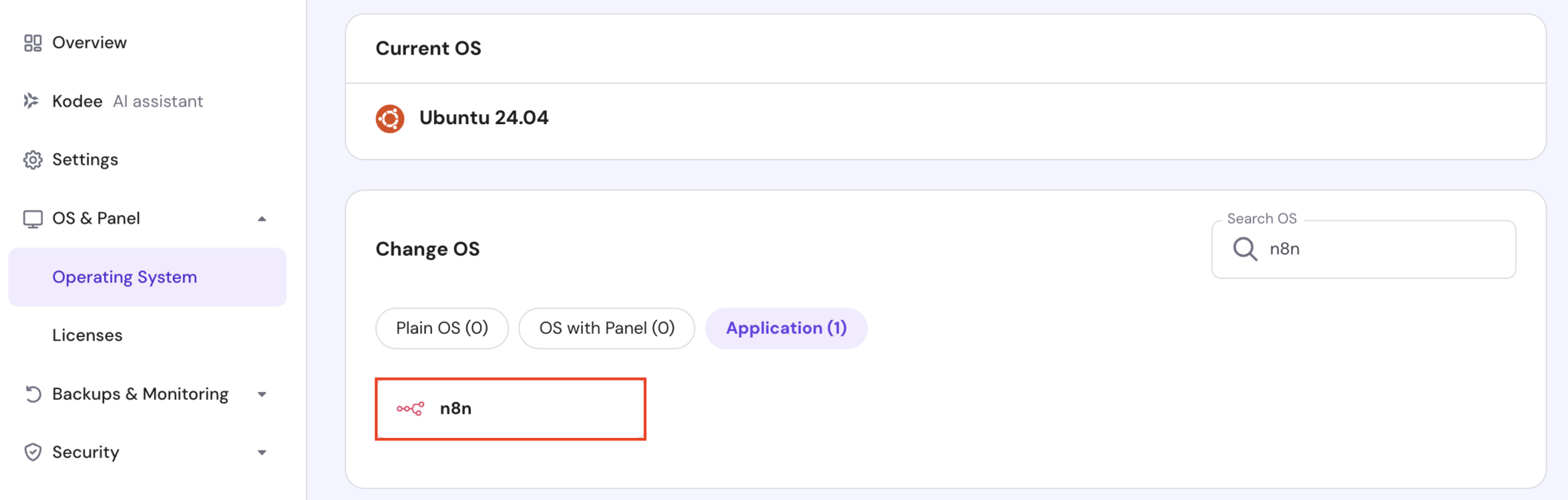
Task: Click the Overview grid icon
Action: pyautogui.click(x=32, y=43)
